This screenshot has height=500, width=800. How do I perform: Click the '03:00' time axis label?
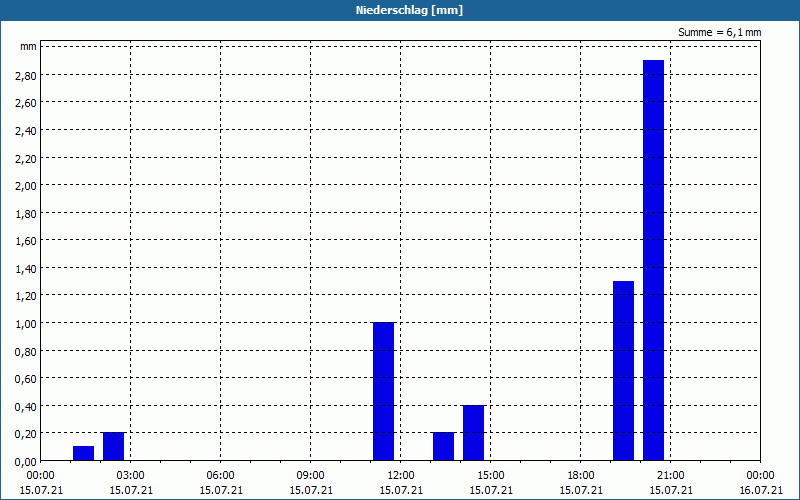click(x=131, y=476)
